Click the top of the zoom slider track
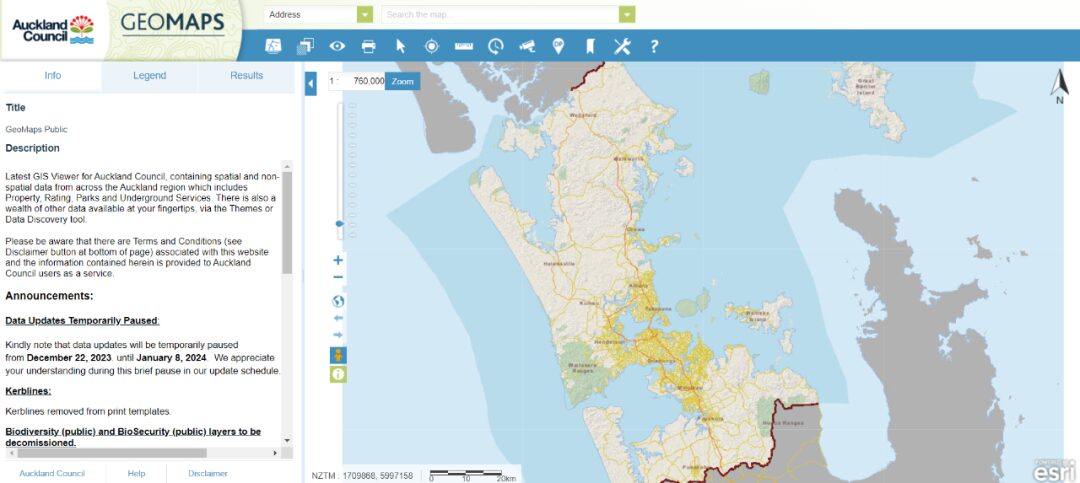The height and width of the screenshot is (483, 1080). click(x=339, y=106)
